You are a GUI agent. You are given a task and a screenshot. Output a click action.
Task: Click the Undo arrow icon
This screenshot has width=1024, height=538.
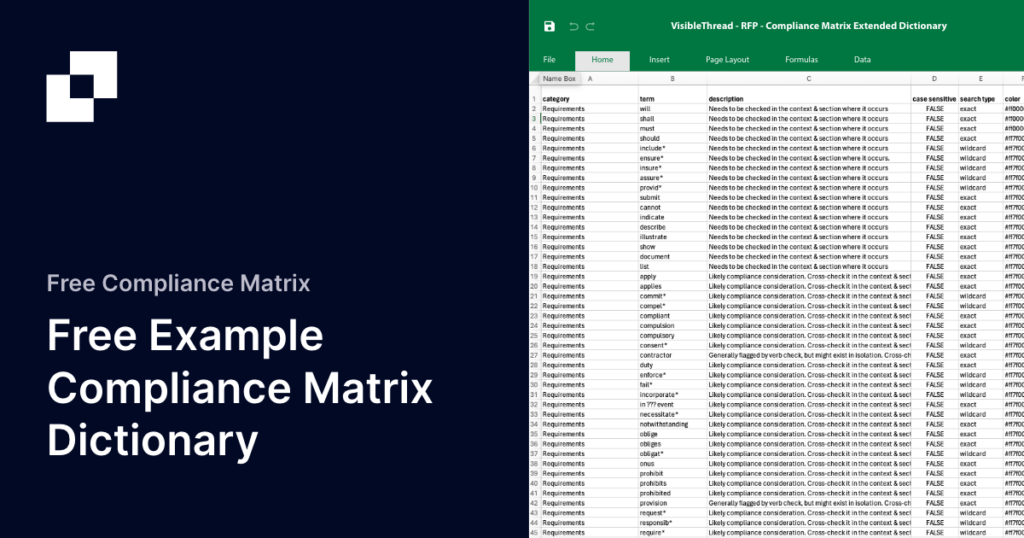tap(573, 26)
